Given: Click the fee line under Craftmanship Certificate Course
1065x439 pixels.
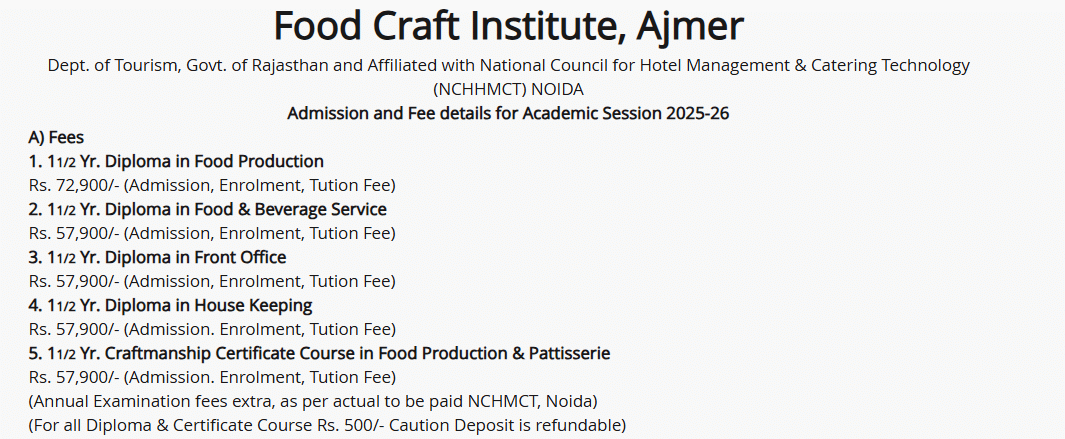Looking at the screenshot, I should click(x=212, y=377).
